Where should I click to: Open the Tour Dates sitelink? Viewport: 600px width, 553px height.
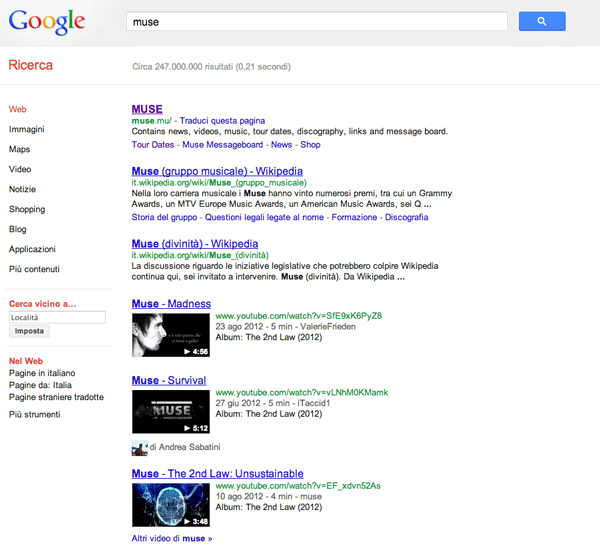coord(153,145)
